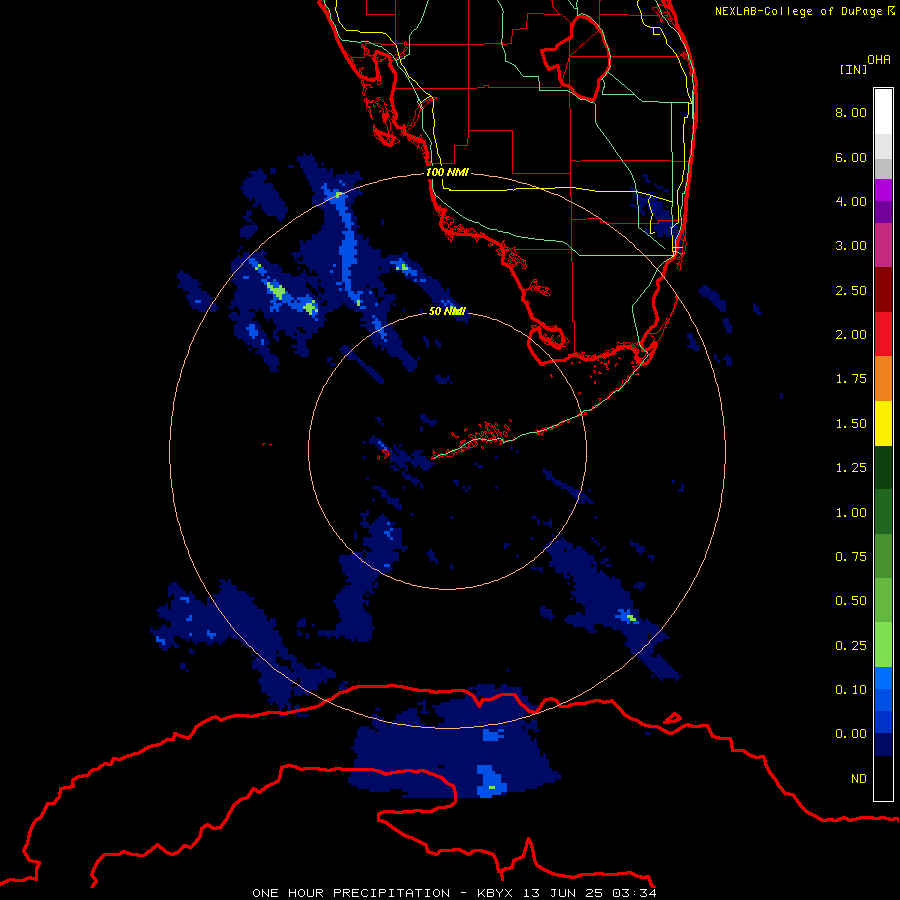
Task: Click the orange legend band near 1.75
Action: coord(883,378)
